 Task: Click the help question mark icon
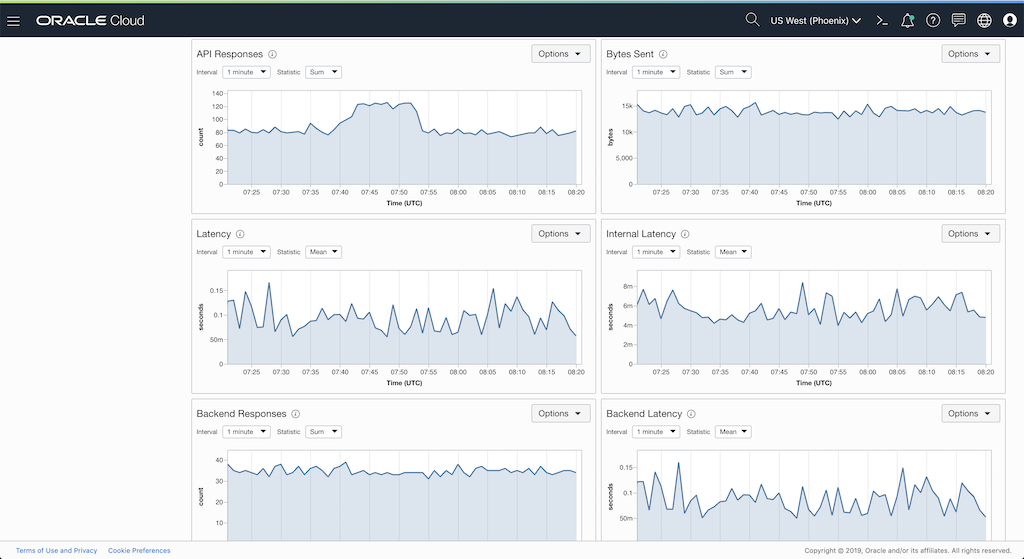pyautogui.click(x=933, y=20)
